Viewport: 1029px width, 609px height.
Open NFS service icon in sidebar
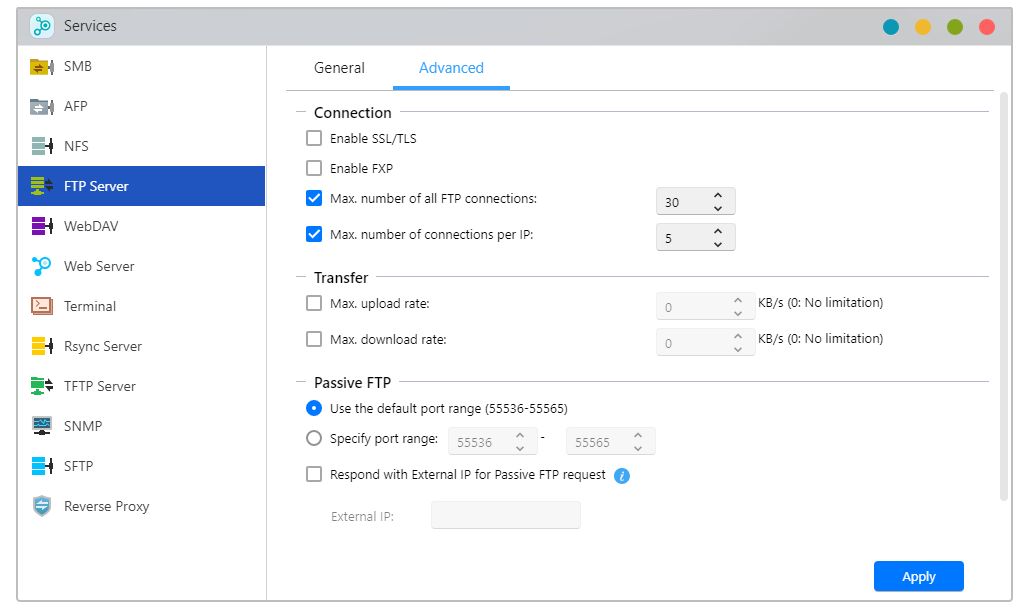click(41, 147)
